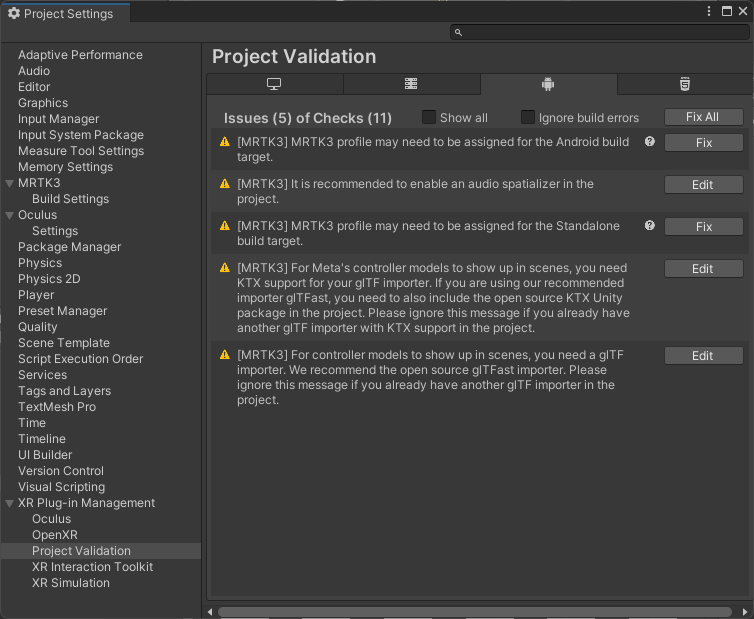Click the Project Settings gear icon

coord(14,13)
